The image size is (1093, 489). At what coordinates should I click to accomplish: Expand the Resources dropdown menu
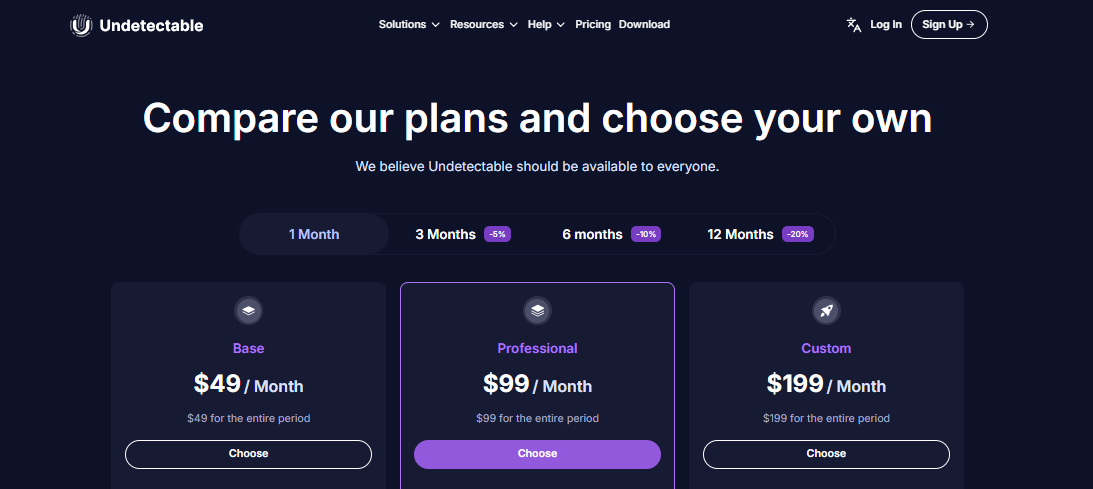(484, 24)
